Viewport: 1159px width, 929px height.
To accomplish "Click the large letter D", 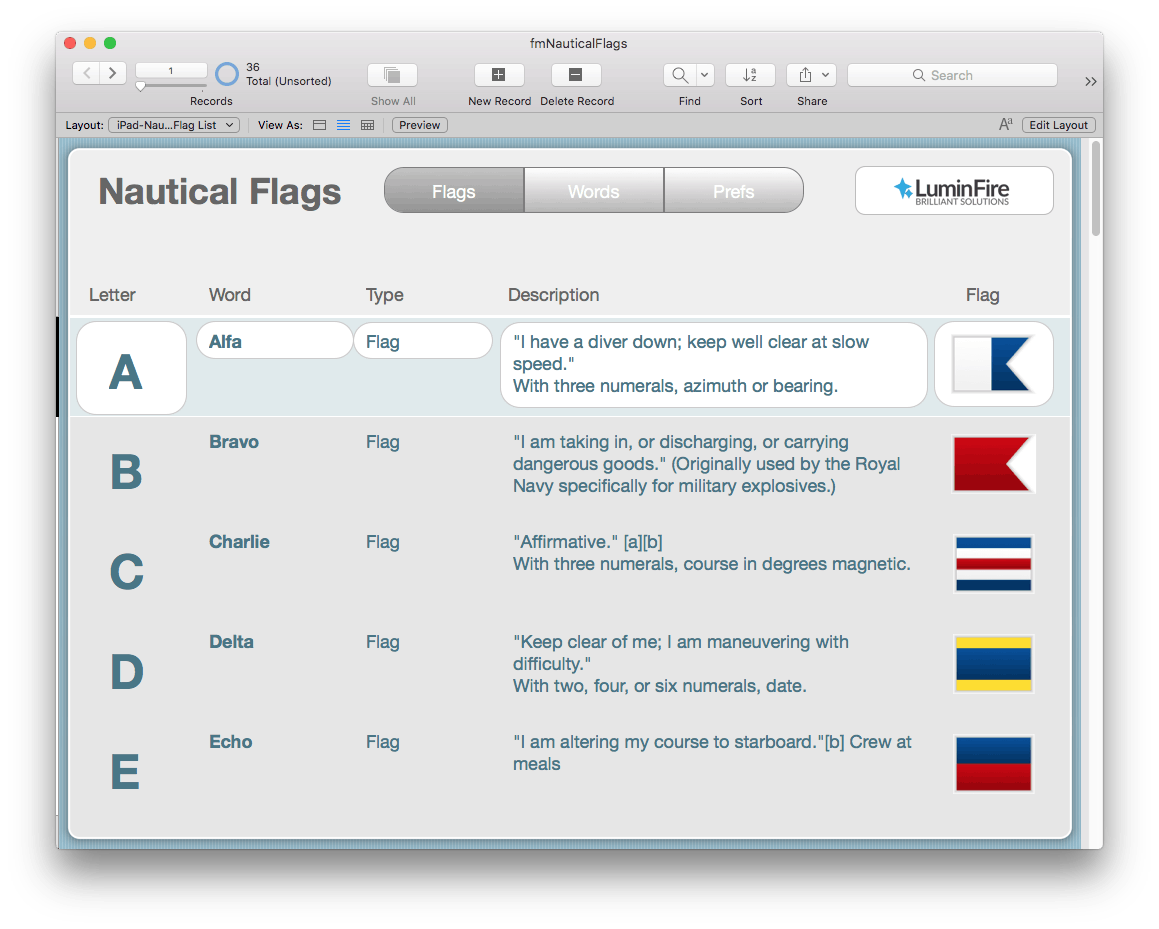I will (x=126, y=671).
